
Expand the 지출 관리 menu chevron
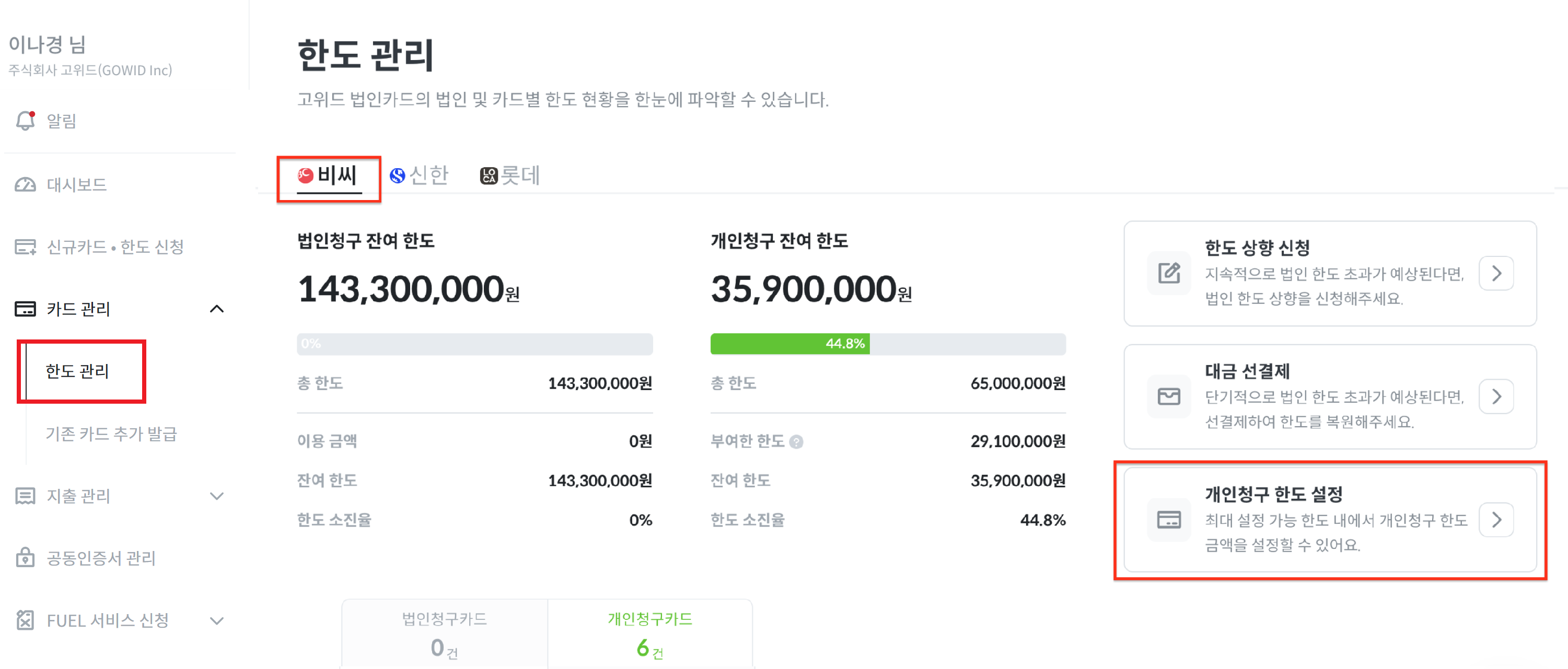point(217,496)
